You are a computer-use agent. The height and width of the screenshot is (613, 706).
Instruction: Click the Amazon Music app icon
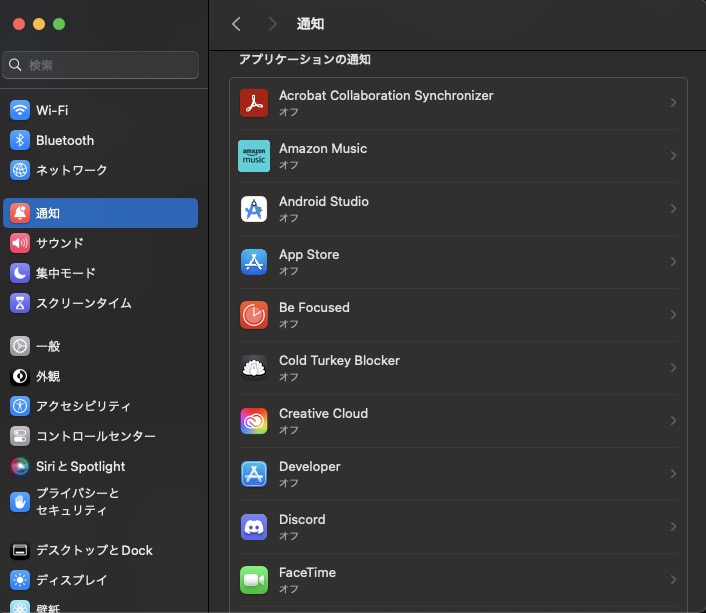click(x=254, y=156)
